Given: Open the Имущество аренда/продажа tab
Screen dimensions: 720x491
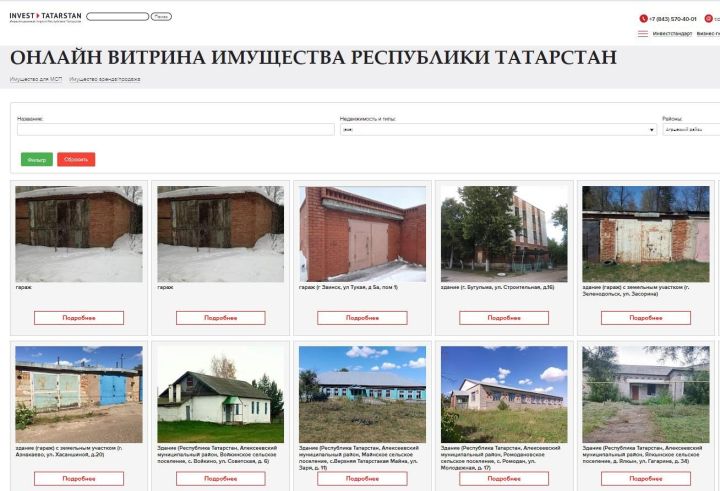Looking at the screenshot, I should 105,79.
